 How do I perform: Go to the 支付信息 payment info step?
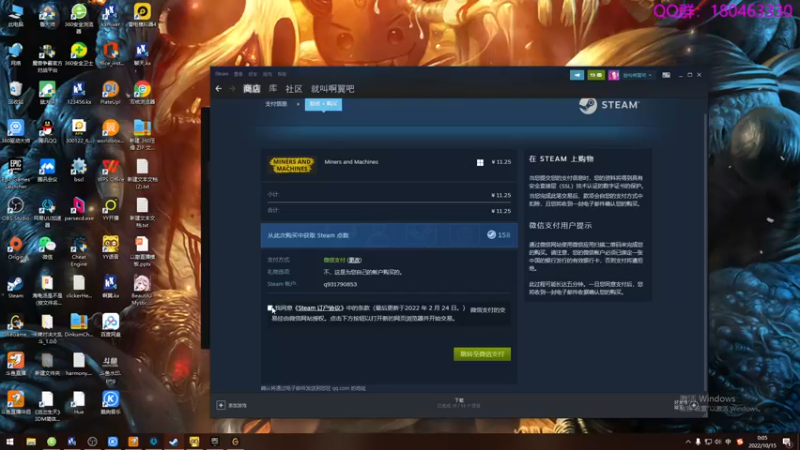[x=276, y=104]
